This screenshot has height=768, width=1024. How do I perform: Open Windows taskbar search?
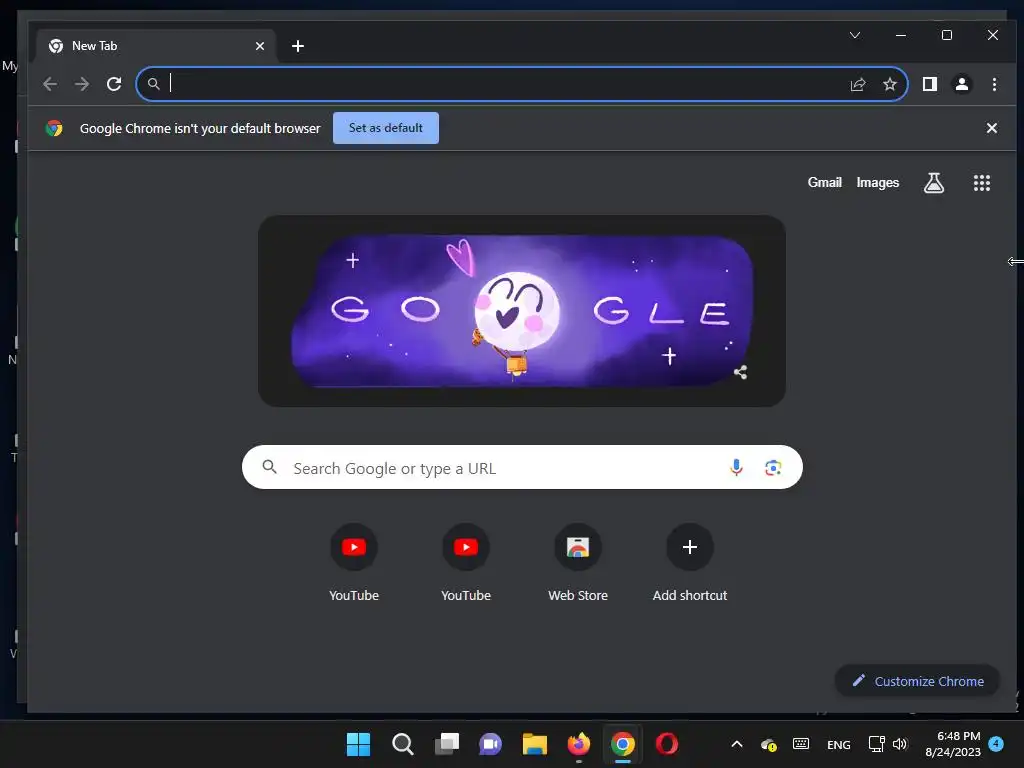click(x=402, y=744)
